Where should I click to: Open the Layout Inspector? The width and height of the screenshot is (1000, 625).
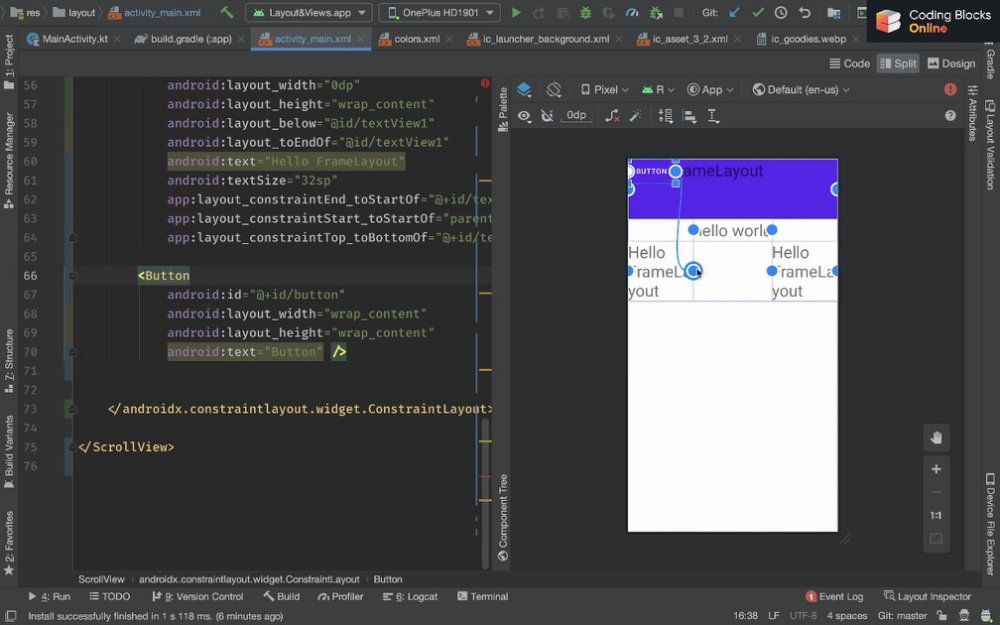tap(927, 597)
